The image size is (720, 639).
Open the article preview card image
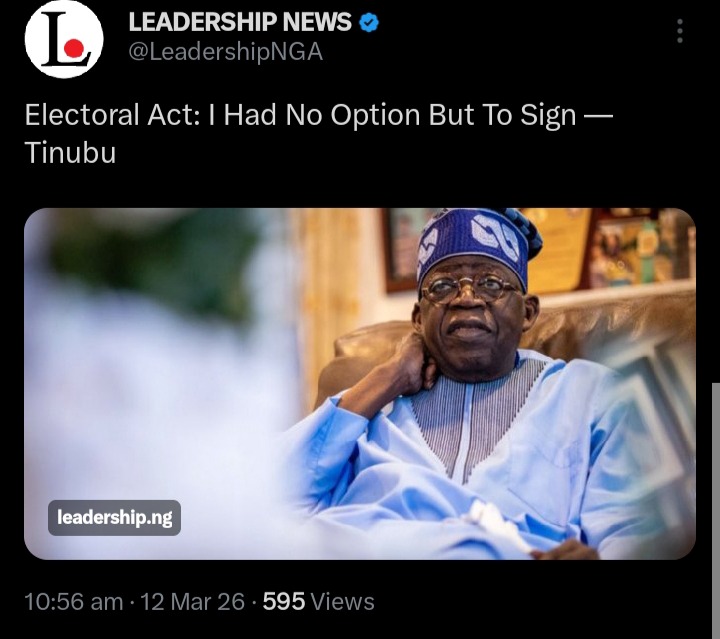pos(360,384)
